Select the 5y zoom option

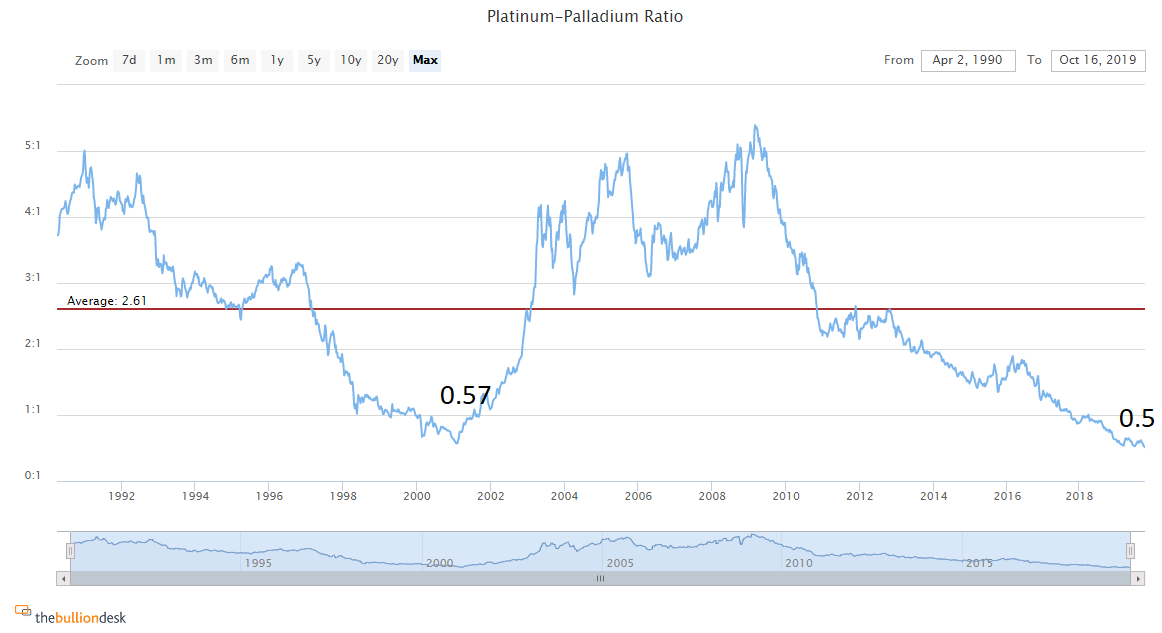point(314,60)
